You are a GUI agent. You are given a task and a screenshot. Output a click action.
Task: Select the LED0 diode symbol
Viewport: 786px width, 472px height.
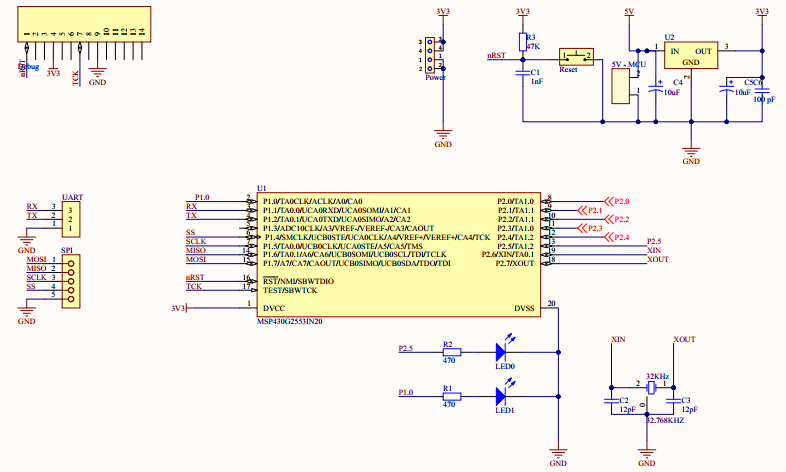click(x=501, y=352)
